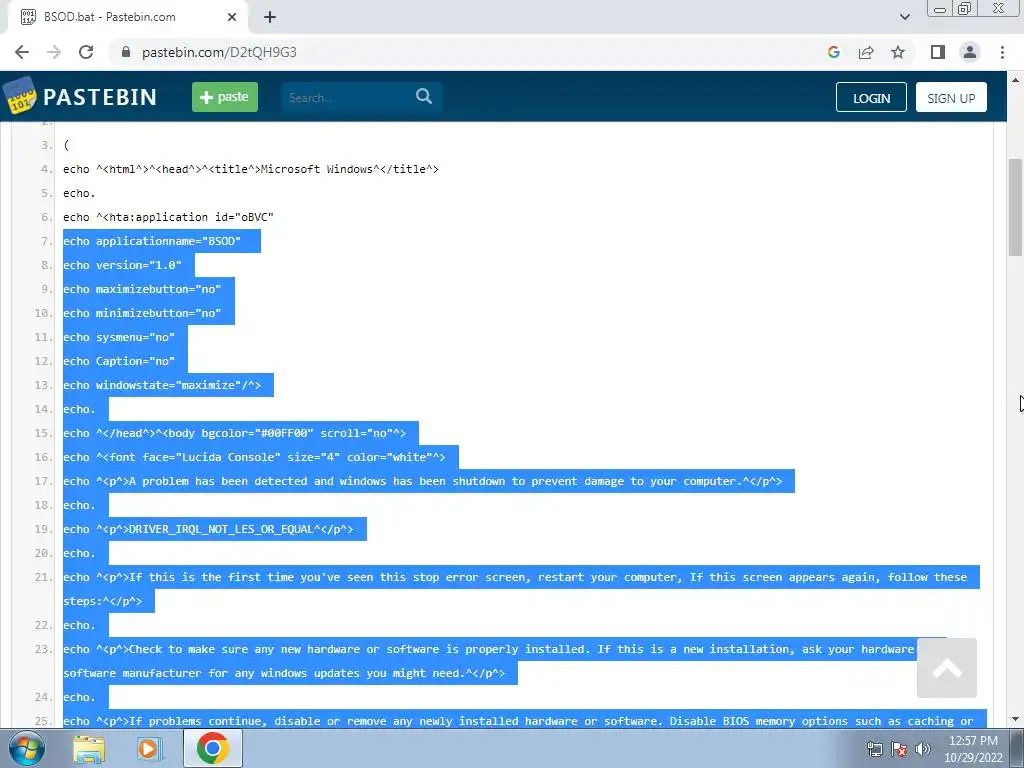Click the windowstate="maximize" line

pos(162,385)
